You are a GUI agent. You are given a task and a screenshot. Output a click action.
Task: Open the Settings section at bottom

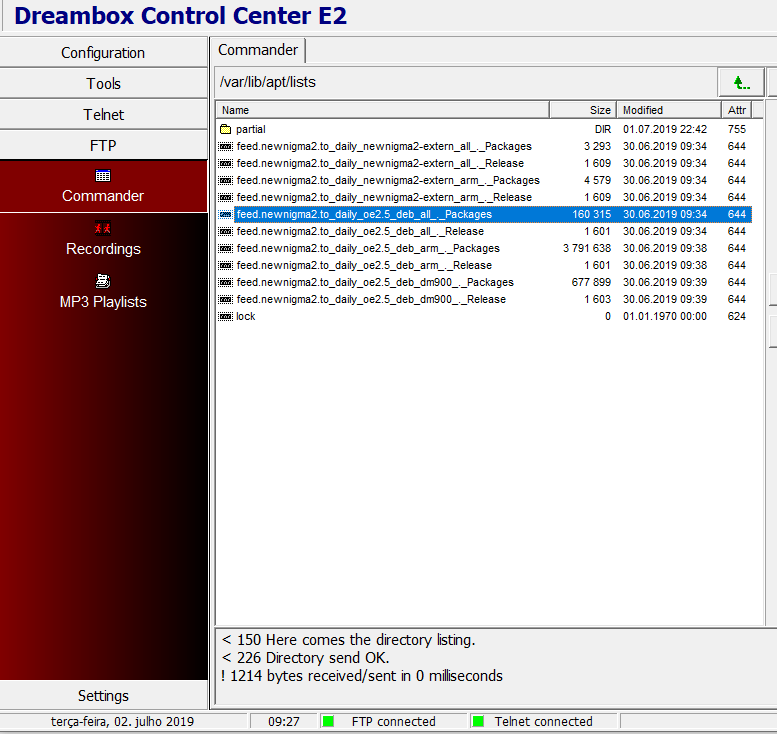pyautogui.click(x=103, y=696)
